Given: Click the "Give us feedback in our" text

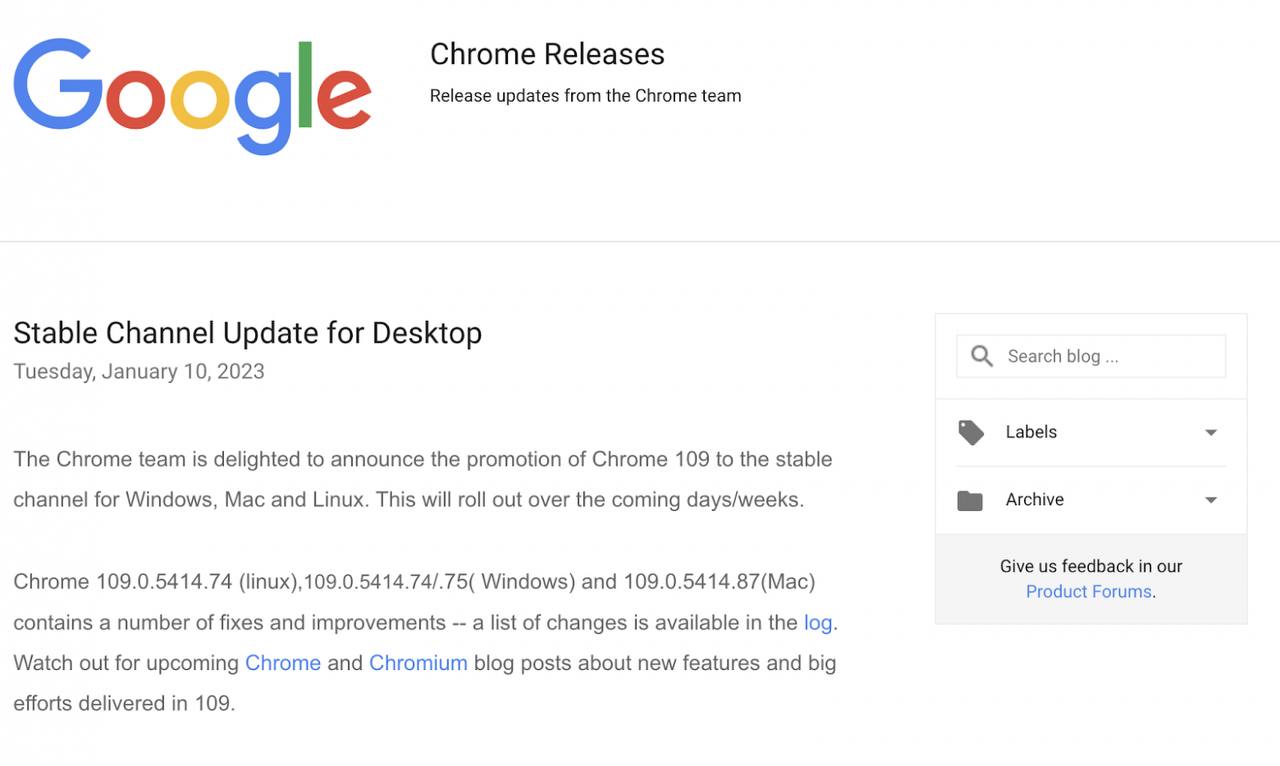Looking at the screenshot, I should (x=1090, y=566).
